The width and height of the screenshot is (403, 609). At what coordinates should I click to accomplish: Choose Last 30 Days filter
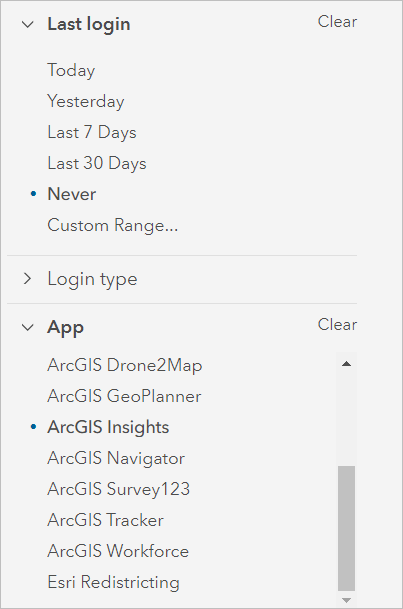pos(97,164)
